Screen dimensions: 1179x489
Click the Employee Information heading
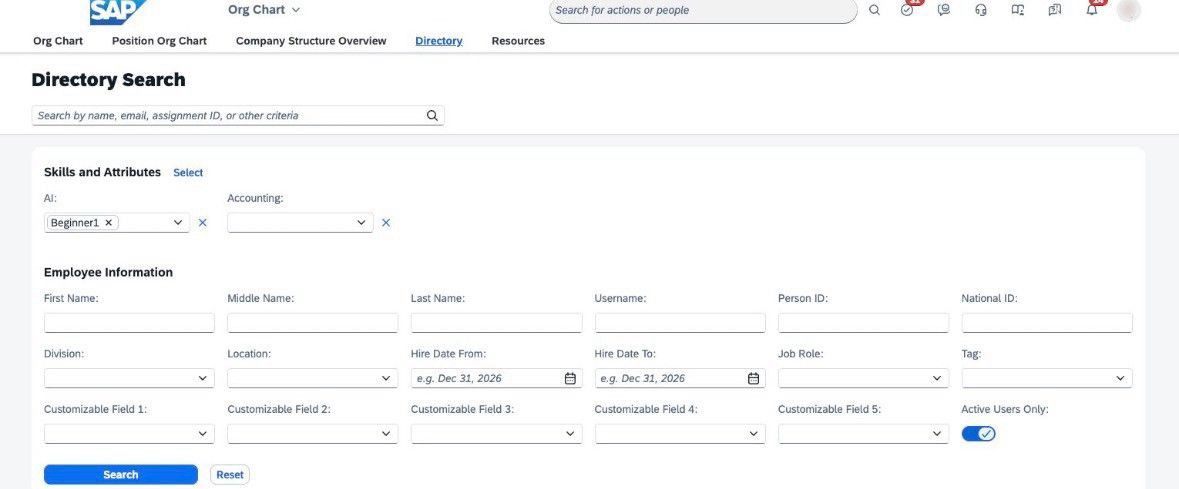[x=108, y=272]
